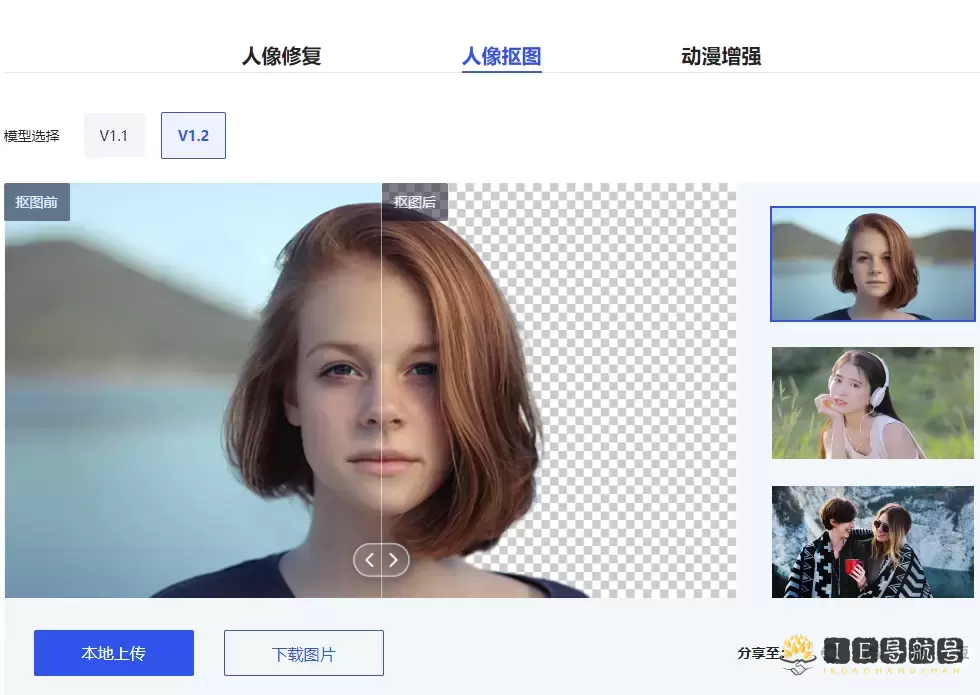Image resolution: width=980 pixels, height=695 pixels.
Task: Choose model version V1.2
Action: tap(193, 136)
